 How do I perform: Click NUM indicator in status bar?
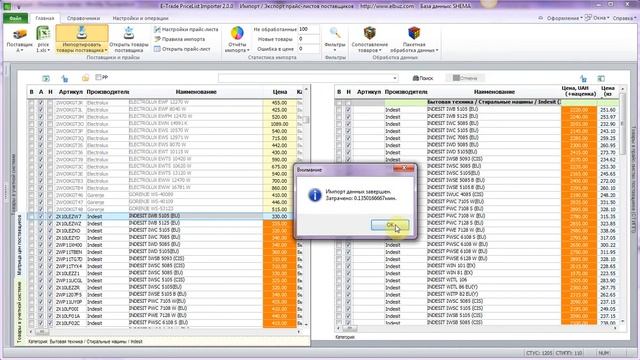click(x=604, y=353)
